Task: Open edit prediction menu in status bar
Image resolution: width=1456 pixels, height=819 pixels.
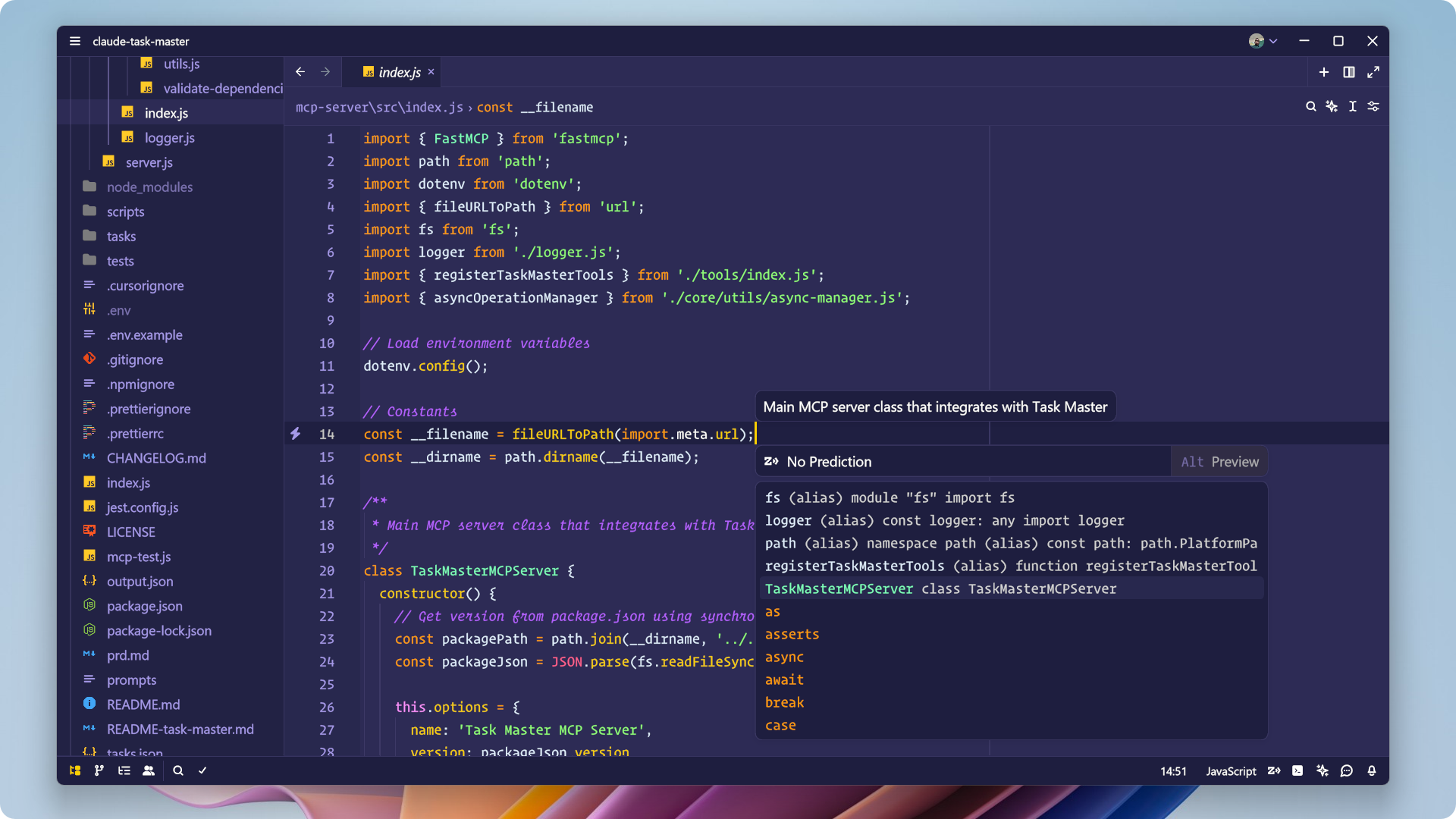Action: pos(1274,770)
